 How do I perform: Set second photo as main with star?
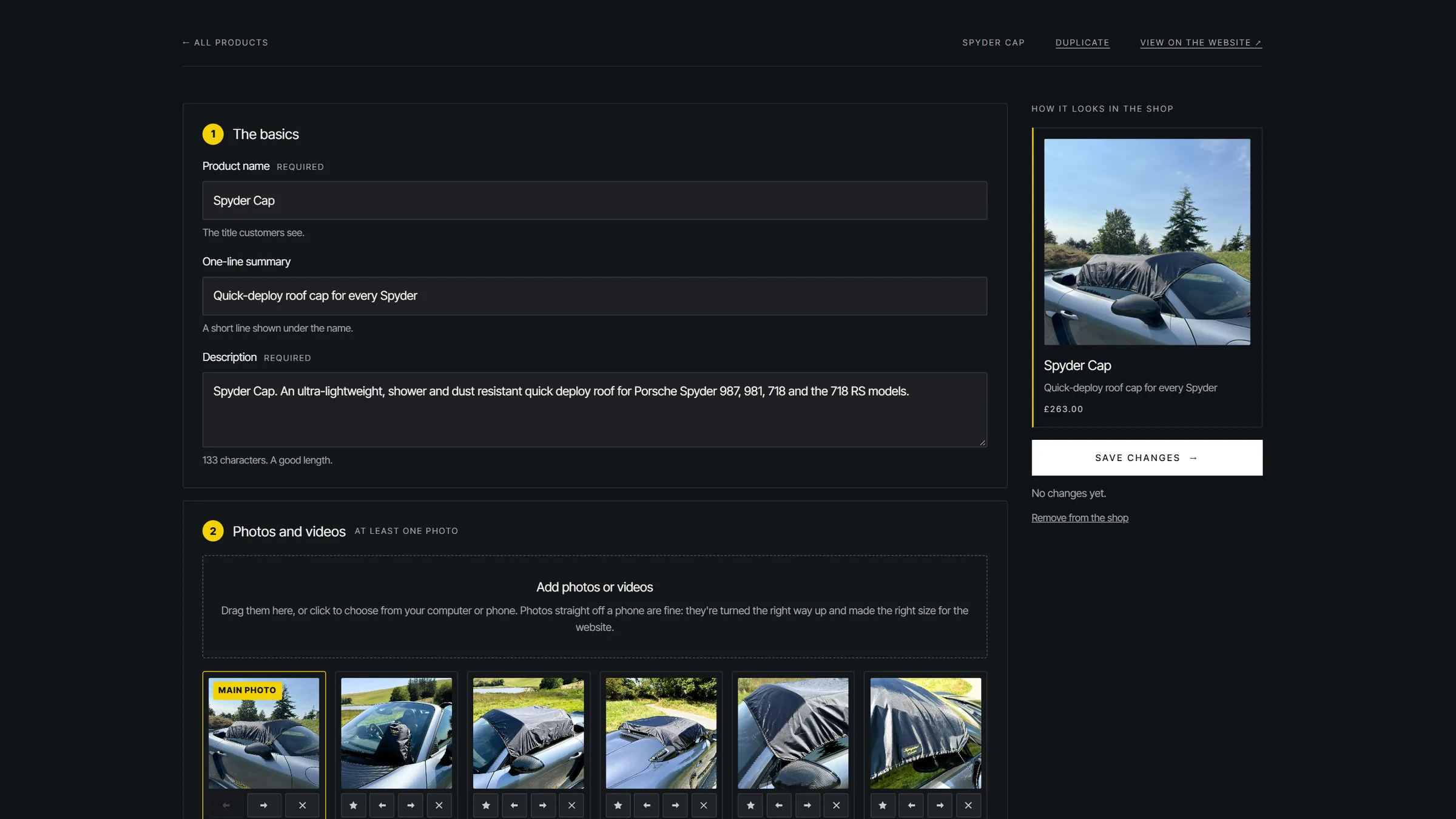click(x=353, y=805)
